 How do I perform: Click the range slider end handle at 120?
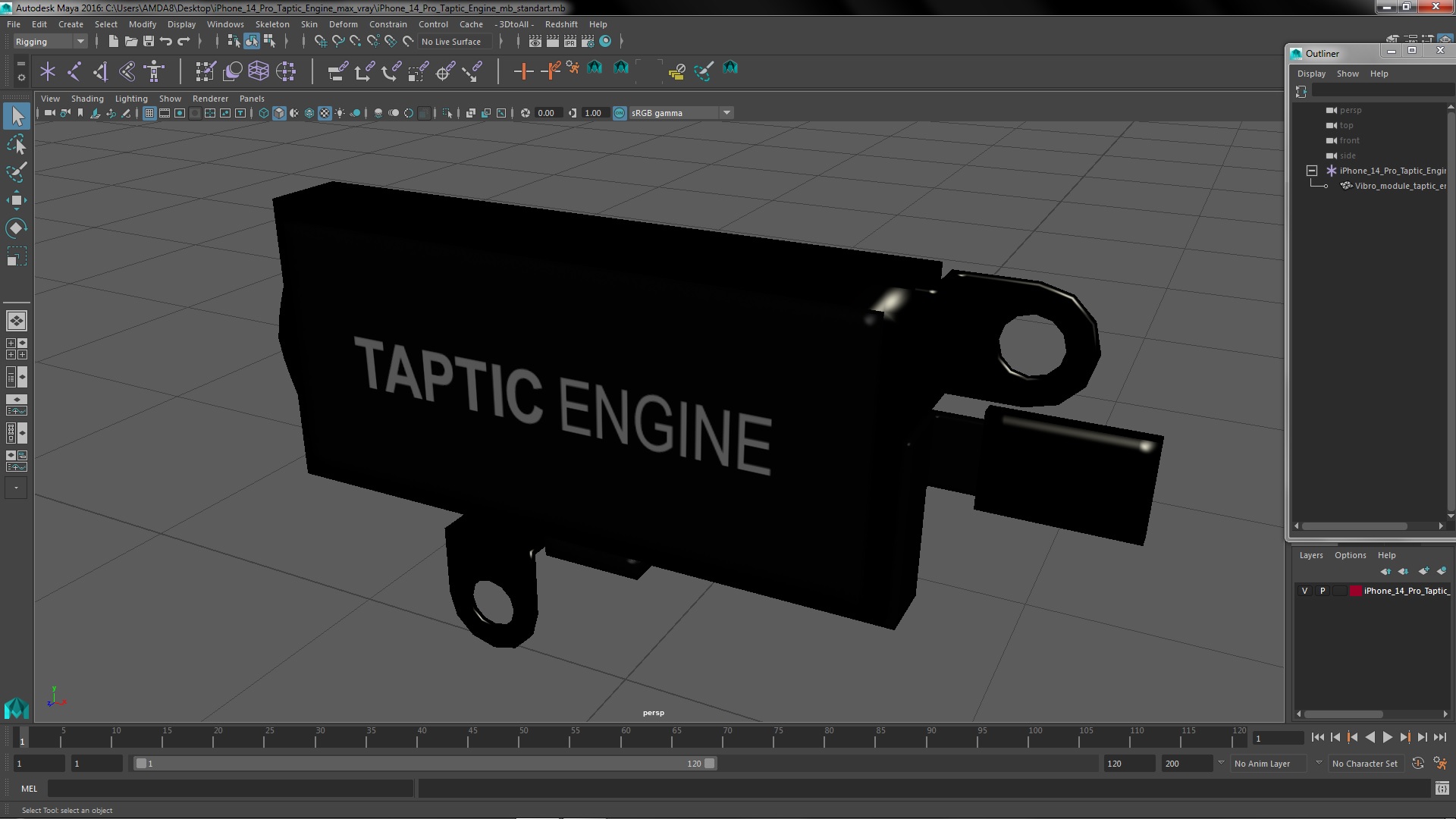point(710,764)
